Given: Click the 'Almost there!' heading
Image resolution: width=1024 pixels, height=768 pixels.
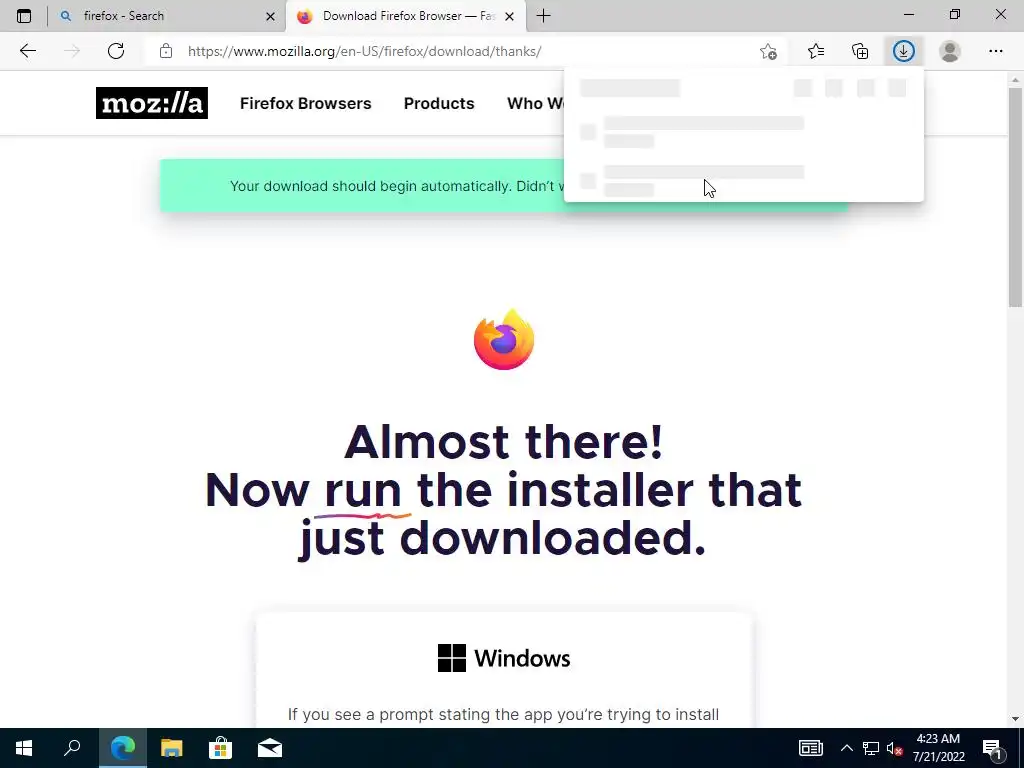Looking at the screenshot, I should pyautogui.click(x=504, y=441).
